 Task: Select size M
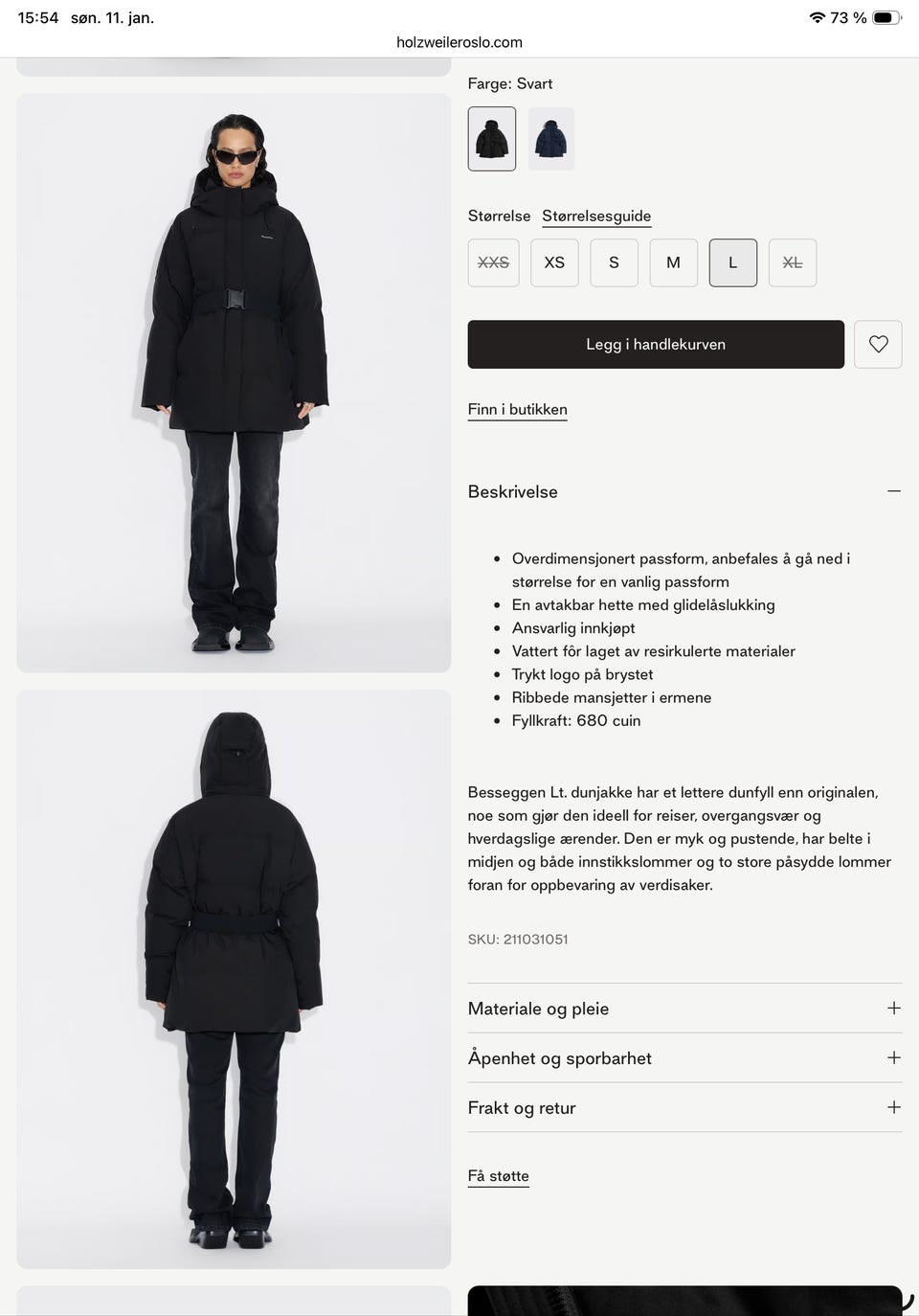coord(673,262)
